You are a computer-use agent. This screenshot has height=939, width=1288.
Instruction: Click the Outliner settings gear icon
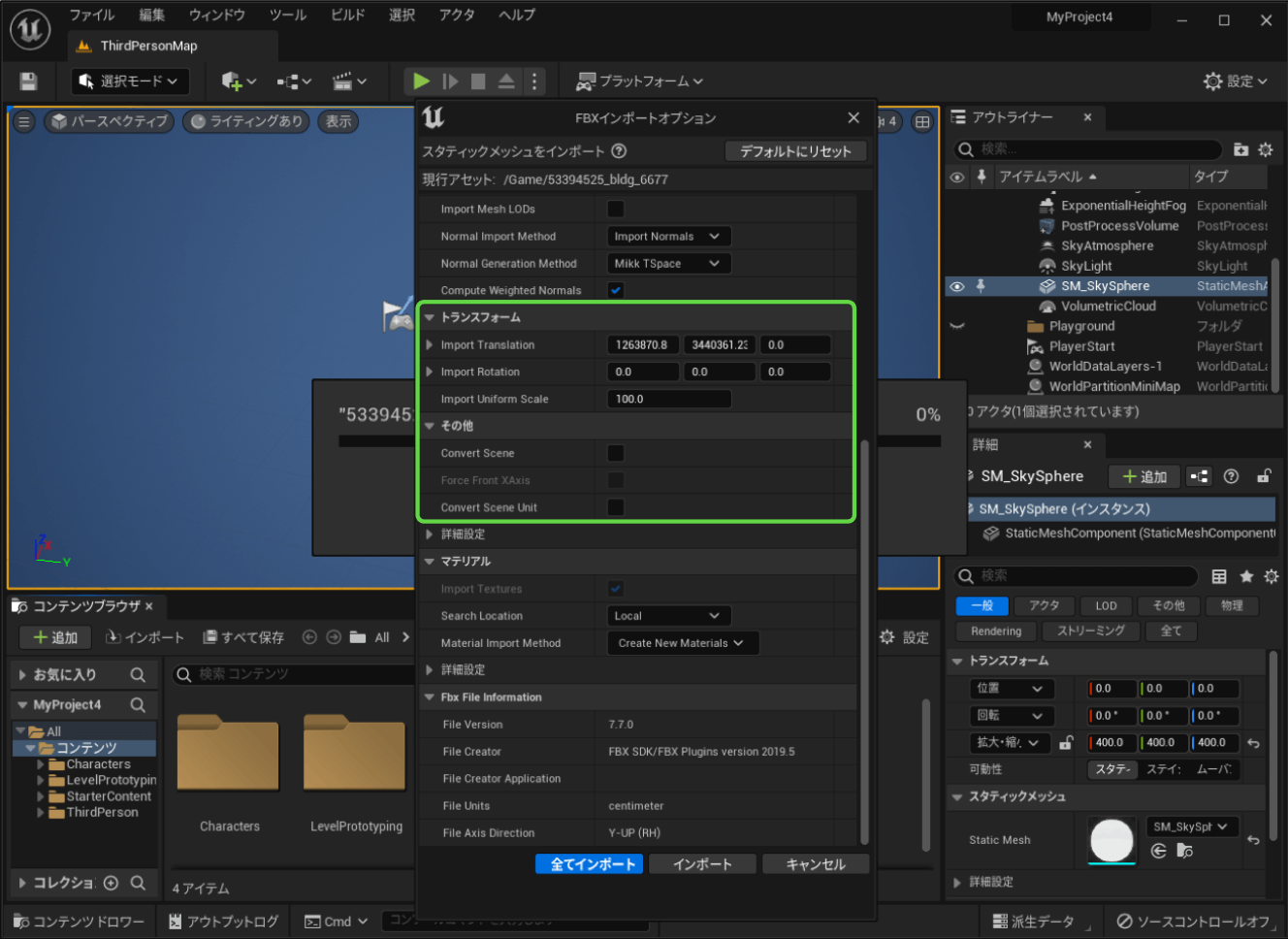coord(1266,149)
